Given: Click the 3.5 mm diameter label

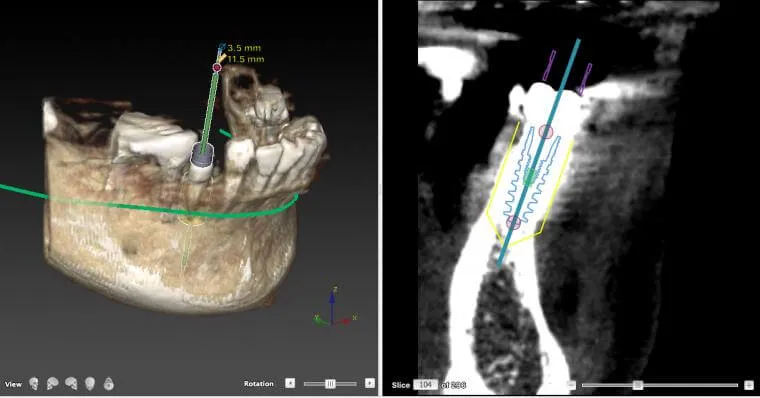Looking at the screenshot, I should pyautogui.click(x=244, y=48).
